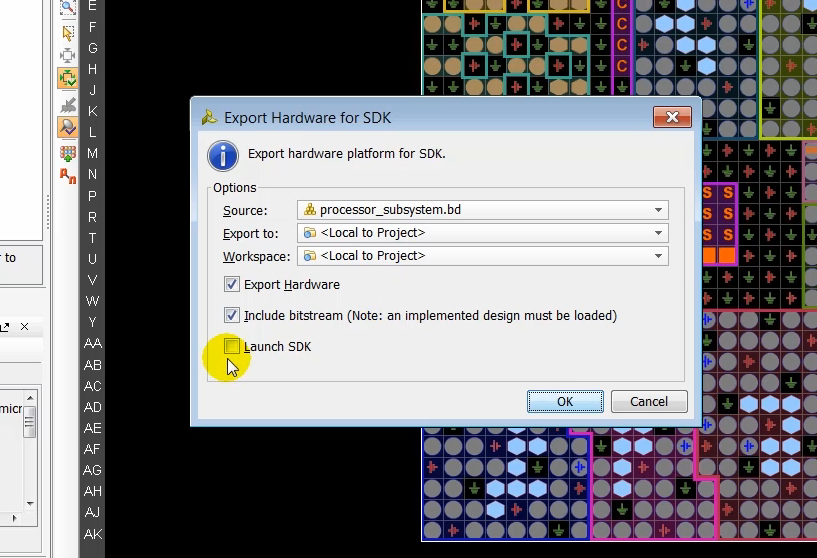Toggle the highlighted pin check icon
The width and height of the screenshot is (817, 558).
pos(68,127)
